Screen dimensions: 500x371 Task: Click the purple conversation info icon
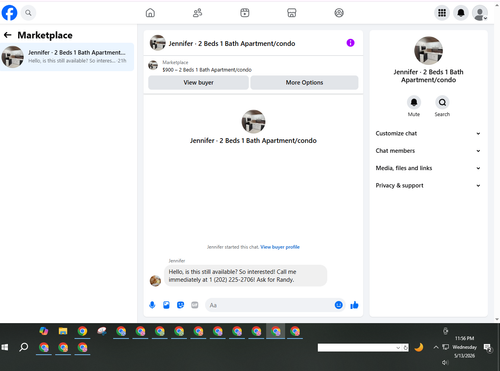[x=350, y=43]
